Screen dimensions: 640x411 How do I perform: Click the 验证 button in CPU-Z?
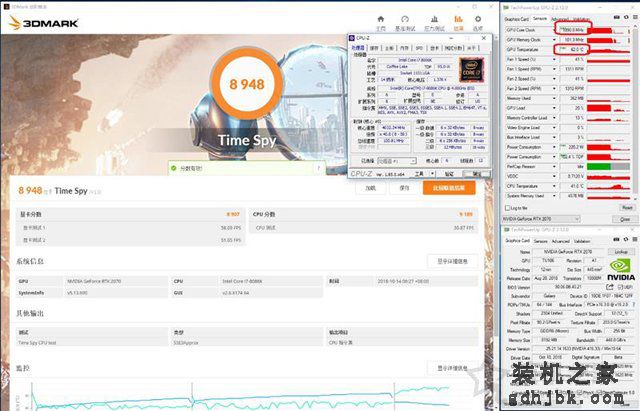[449, 174]
